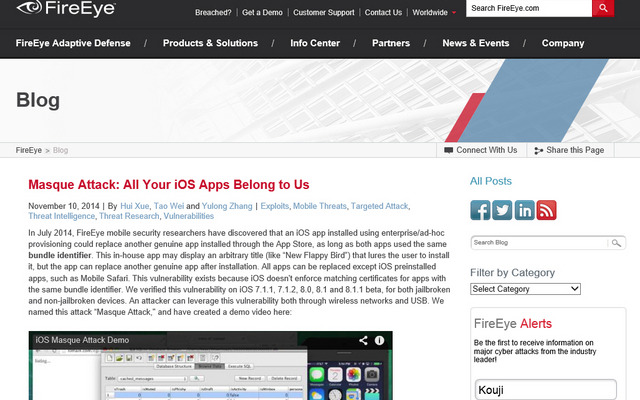This screenshot has height=400, width=640.
Task: Open the Threat Intelligence category link
Action: pyautogui.click(x=62, y=216)
